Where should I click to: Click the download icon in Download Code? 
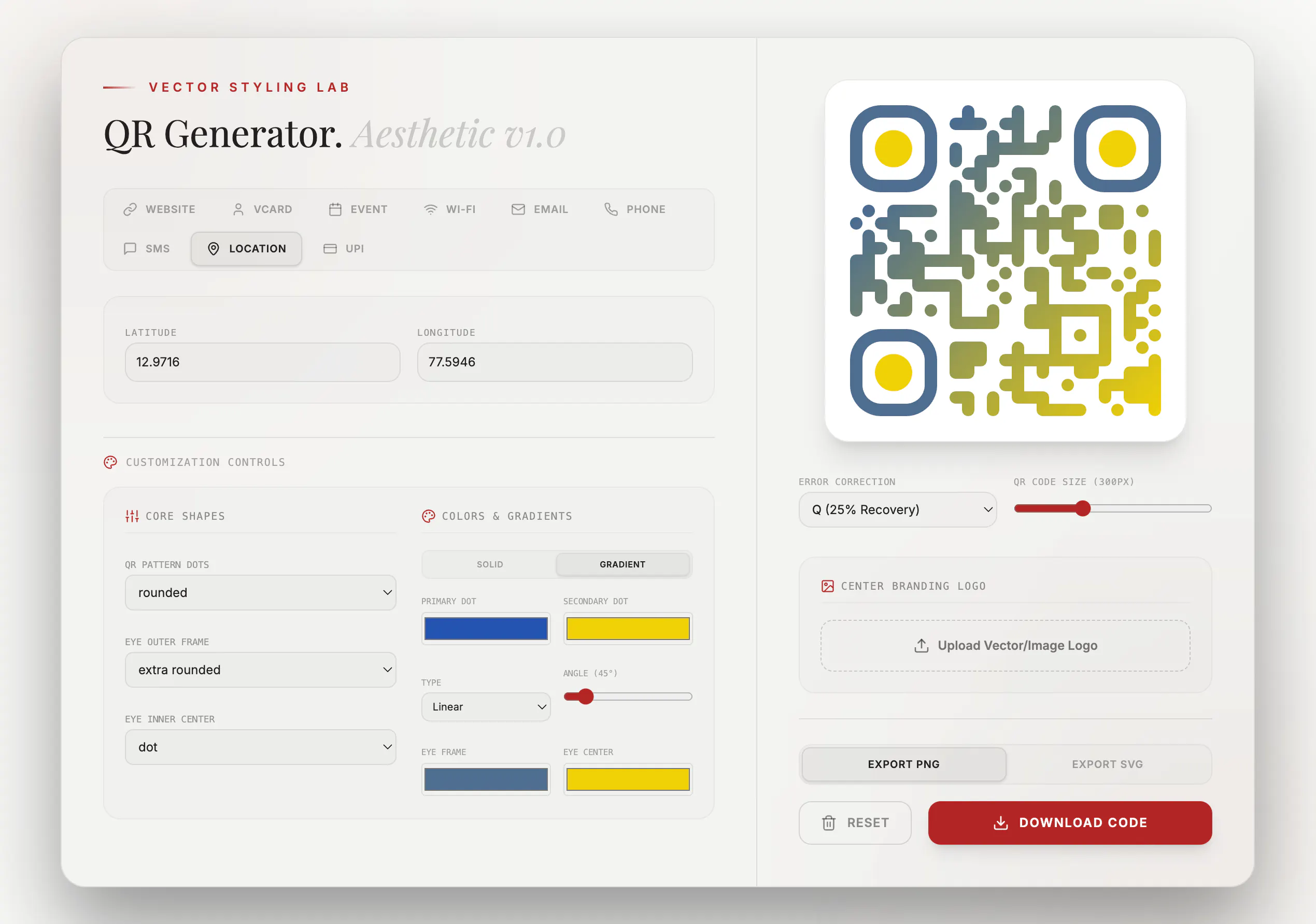tap(1001, 822)
